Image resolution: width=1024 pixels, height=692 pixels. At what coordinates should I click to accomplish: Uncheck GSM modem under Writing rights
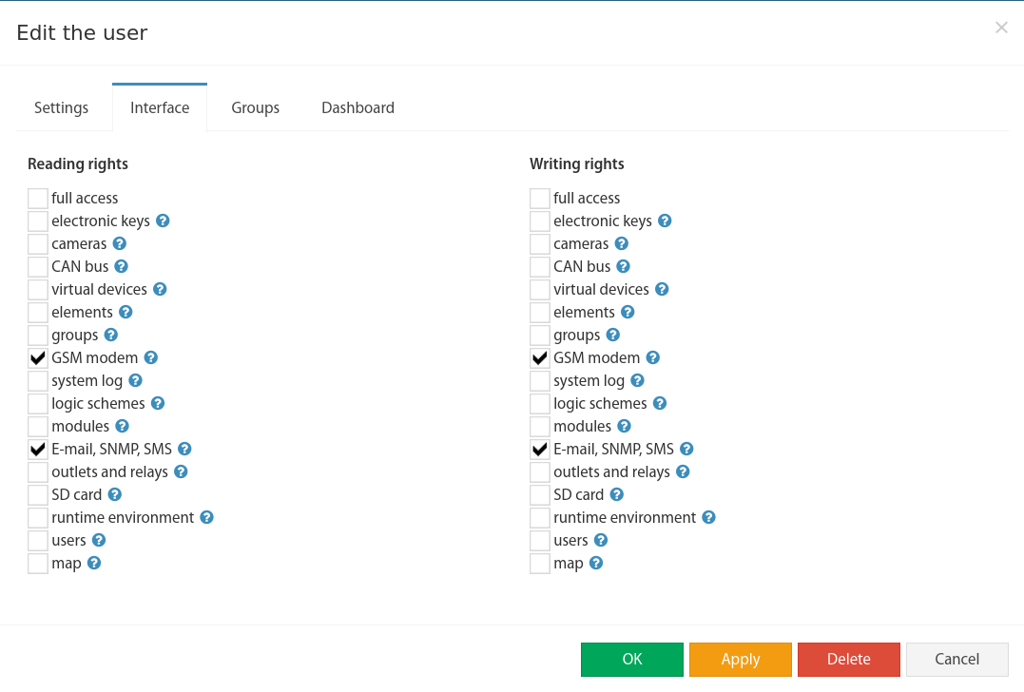coord(540,358)
